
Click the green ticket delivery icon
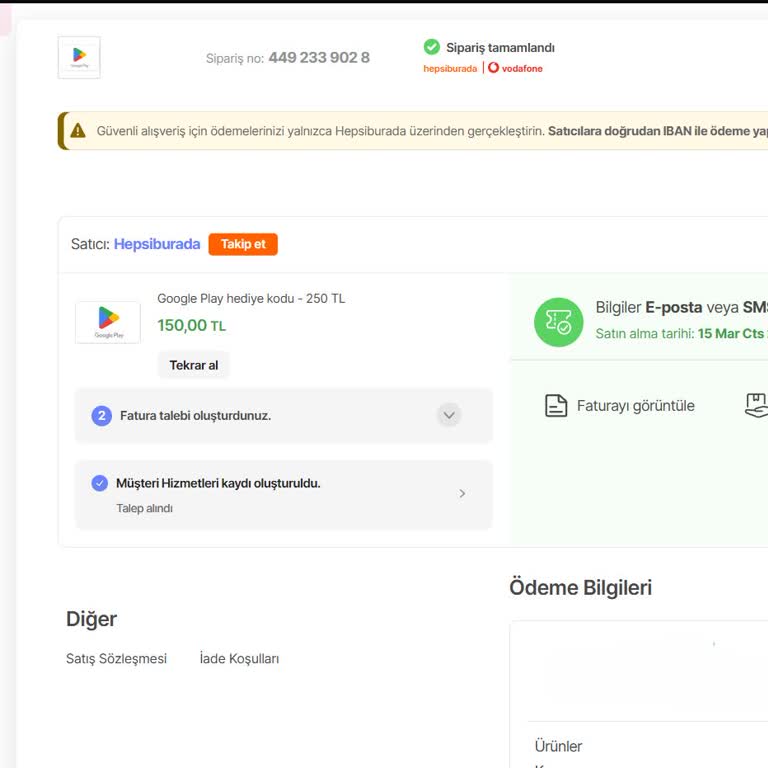[x=558, y=322]
